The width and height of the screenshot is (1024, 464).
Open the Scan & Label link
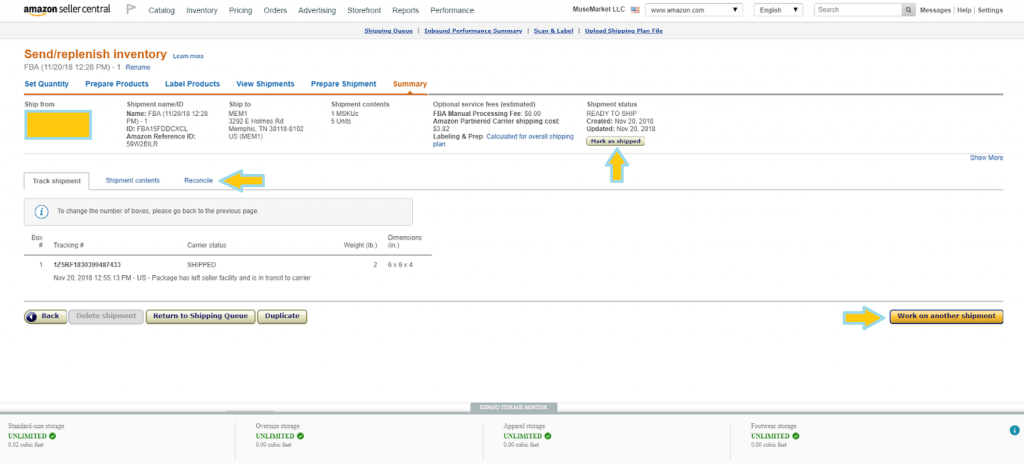(x=553, y=31)
